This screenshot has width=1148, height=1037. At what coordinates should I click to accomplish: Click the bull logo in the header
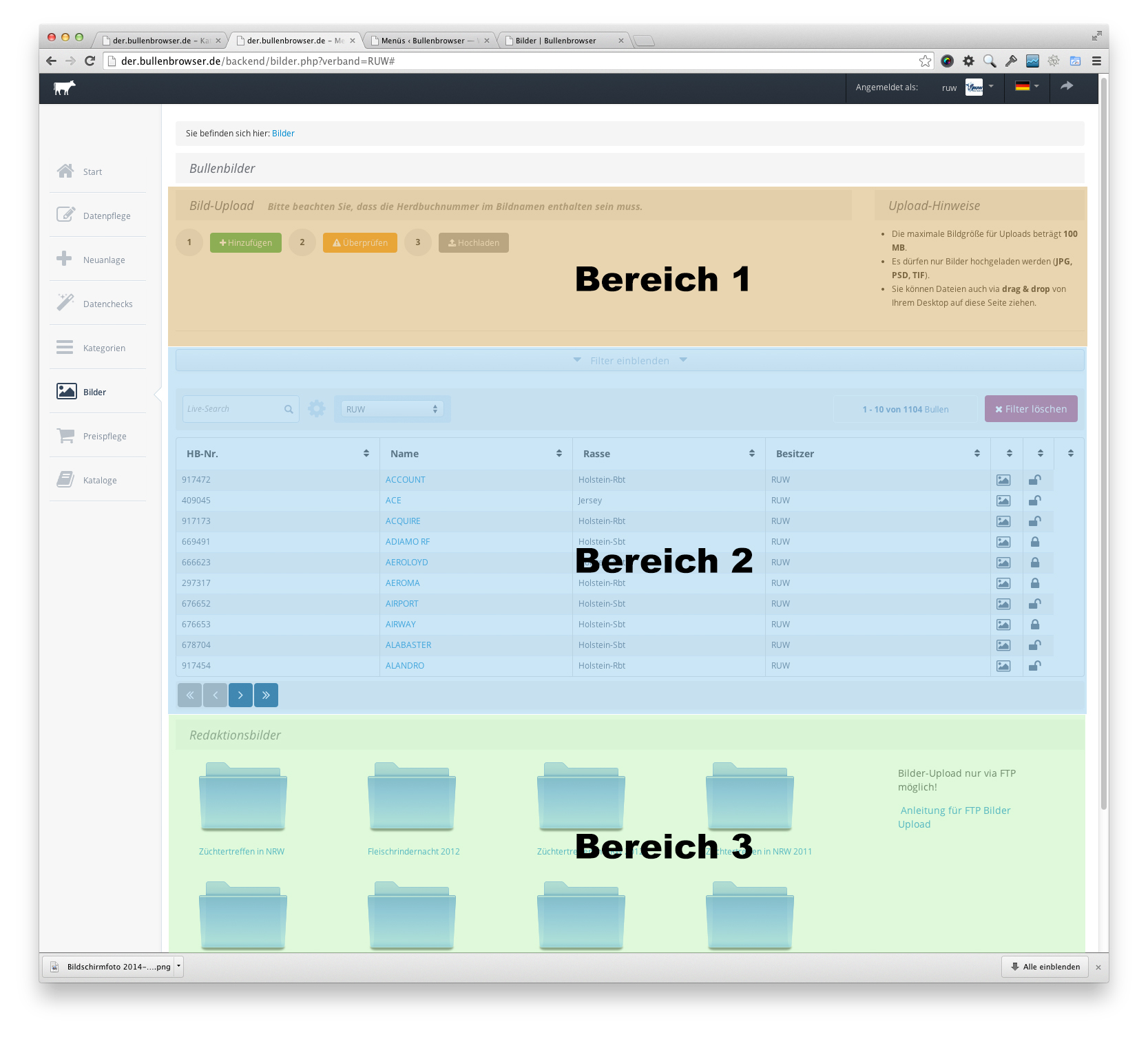[65, 88]
